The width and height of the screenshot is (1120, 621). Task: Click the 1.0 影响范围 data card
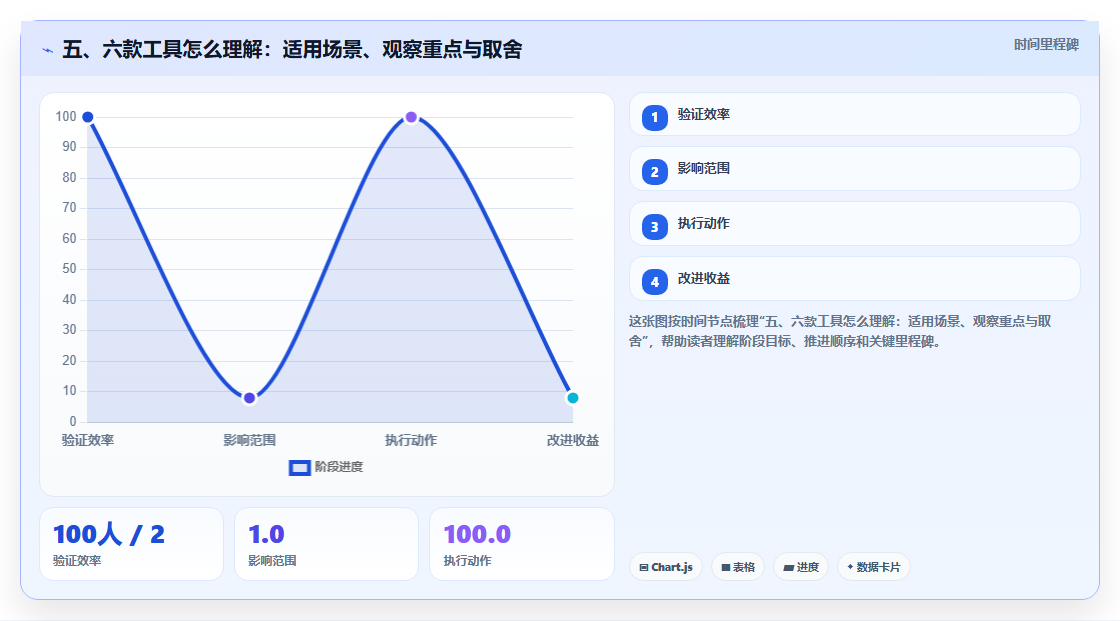tap(326, 544)
